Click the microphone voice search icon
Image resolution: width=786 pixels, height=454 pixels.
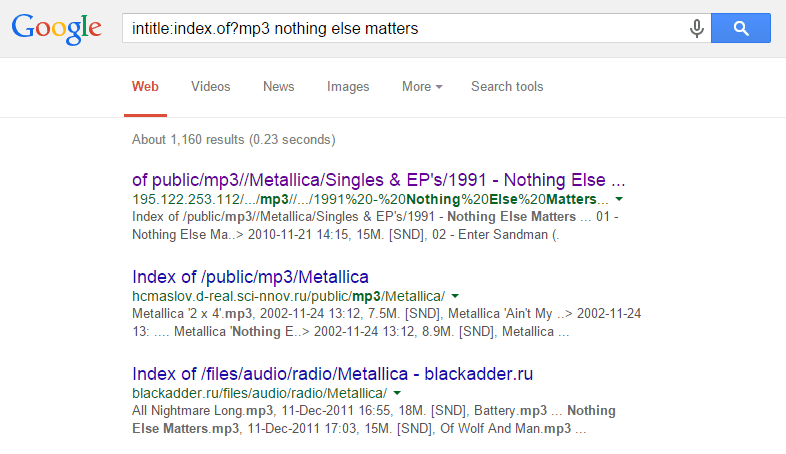pos(696,29)
